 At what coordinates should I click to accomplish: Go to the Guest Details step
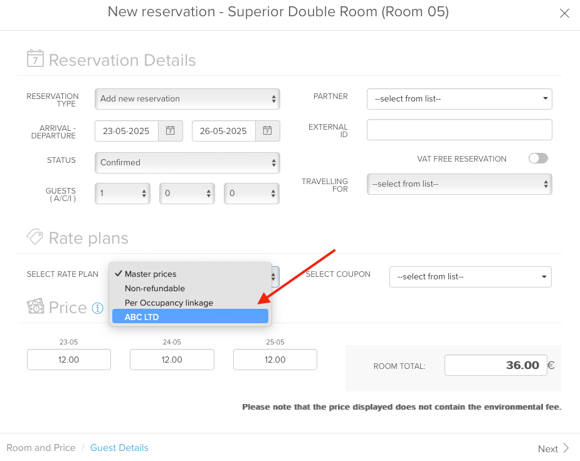pos(119,448)
